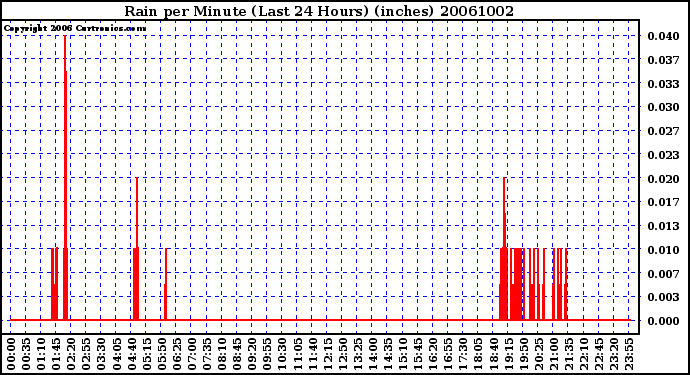Click the 23:55 time label
The width and height of the screenshot is (690, 375).
coord(628,354)
